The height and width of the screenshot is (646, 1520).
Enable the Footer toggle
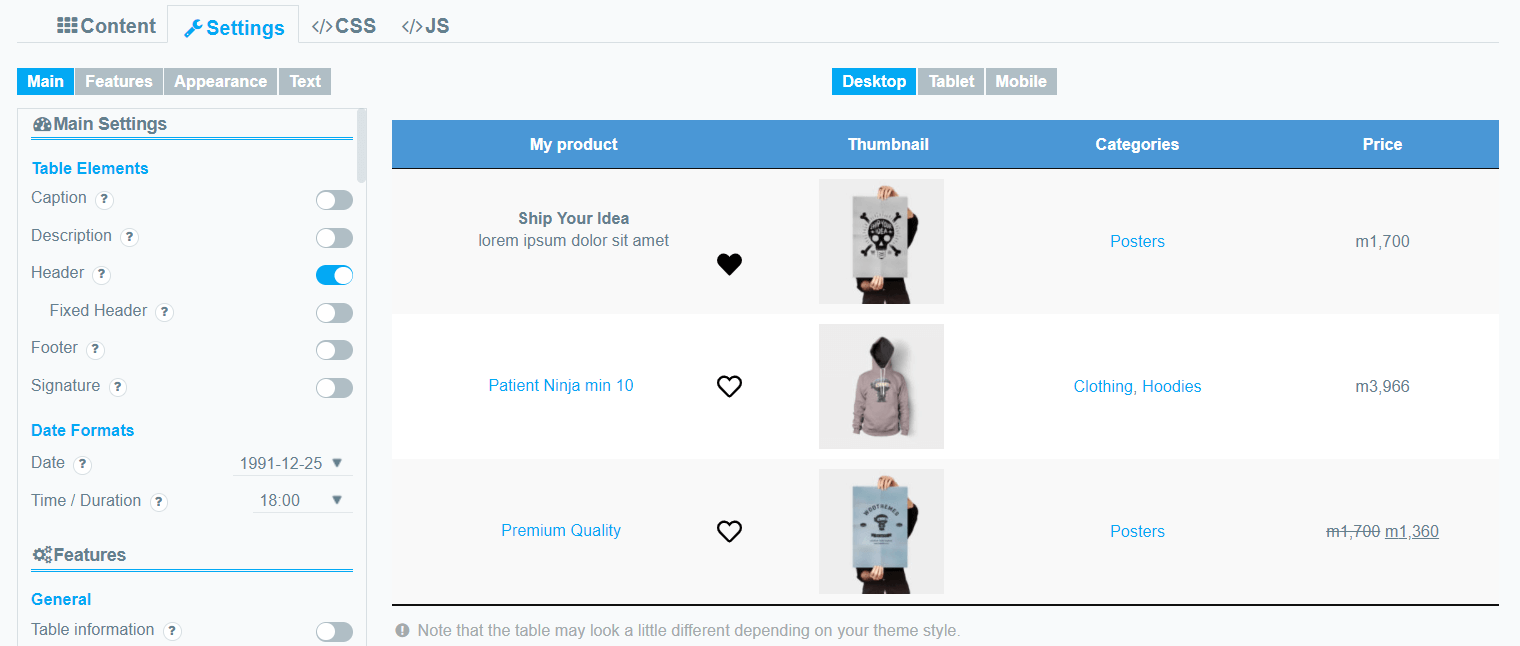coord(334,349)
